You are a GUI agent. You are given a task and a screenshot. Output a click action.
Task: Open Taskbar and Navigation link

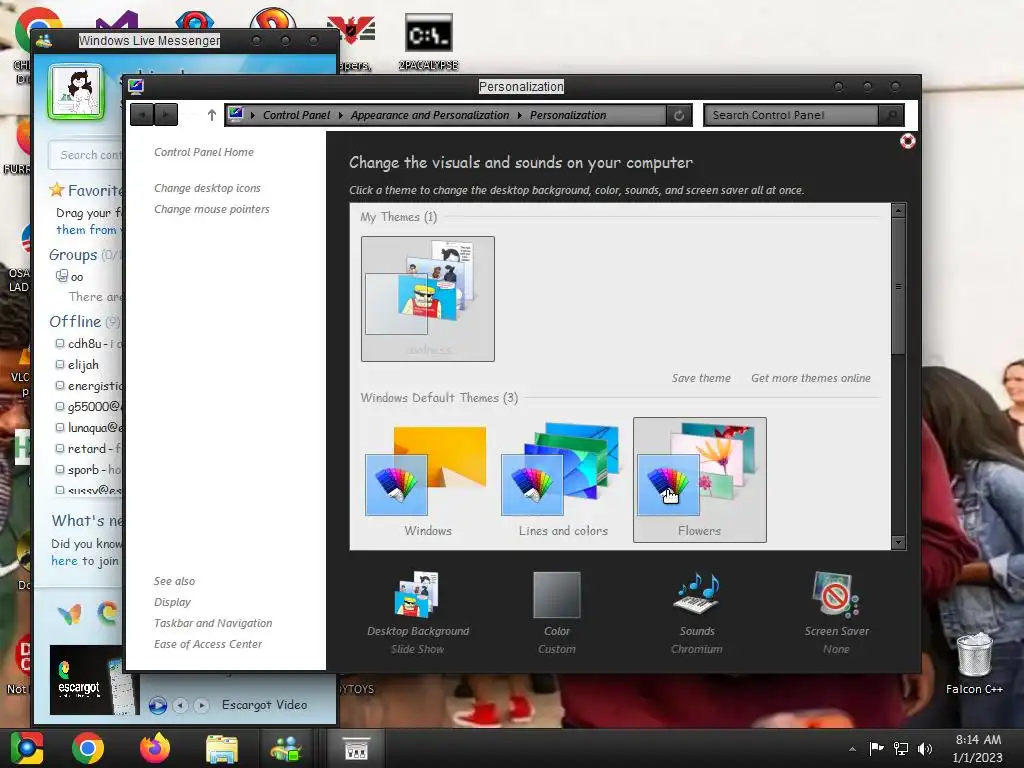[x=213, y=623]
